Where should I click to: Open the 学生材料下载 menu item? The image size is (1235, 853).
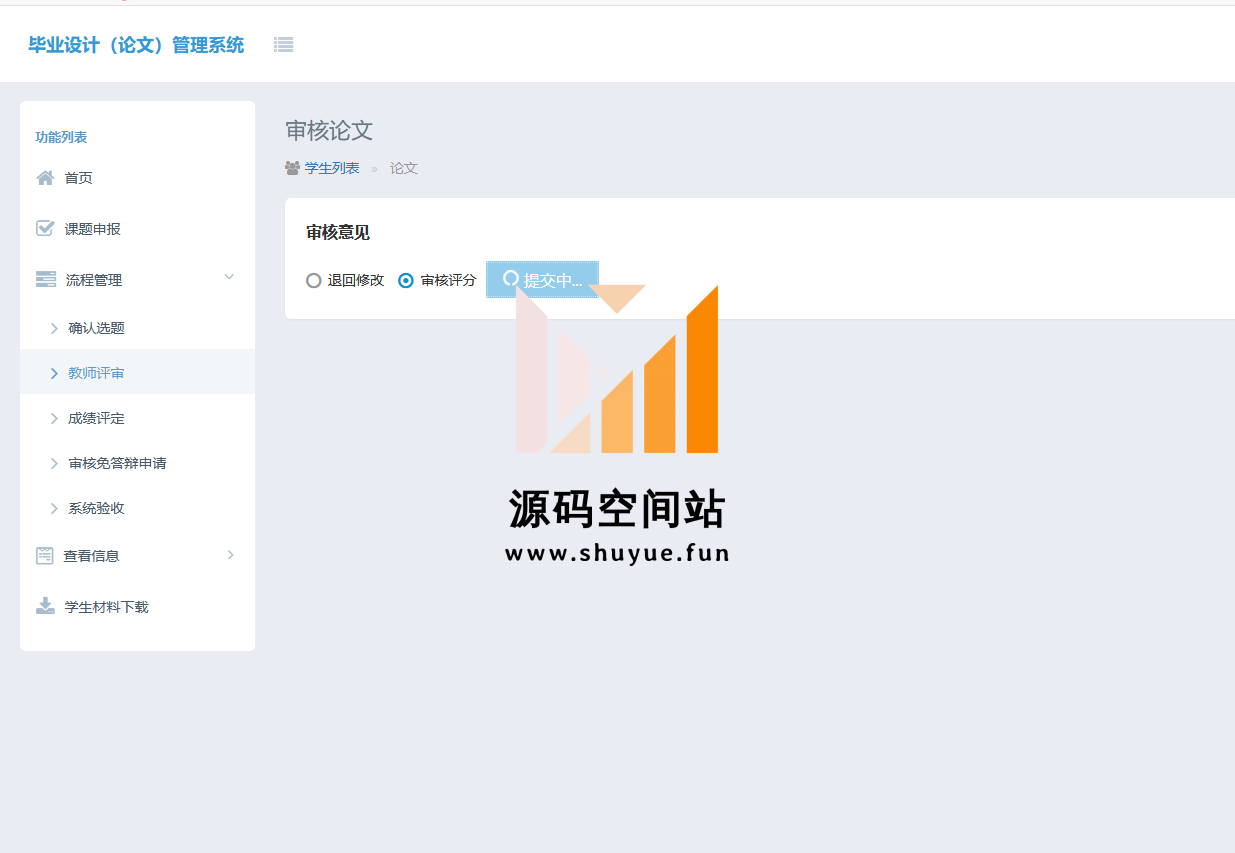coord(137,607)
